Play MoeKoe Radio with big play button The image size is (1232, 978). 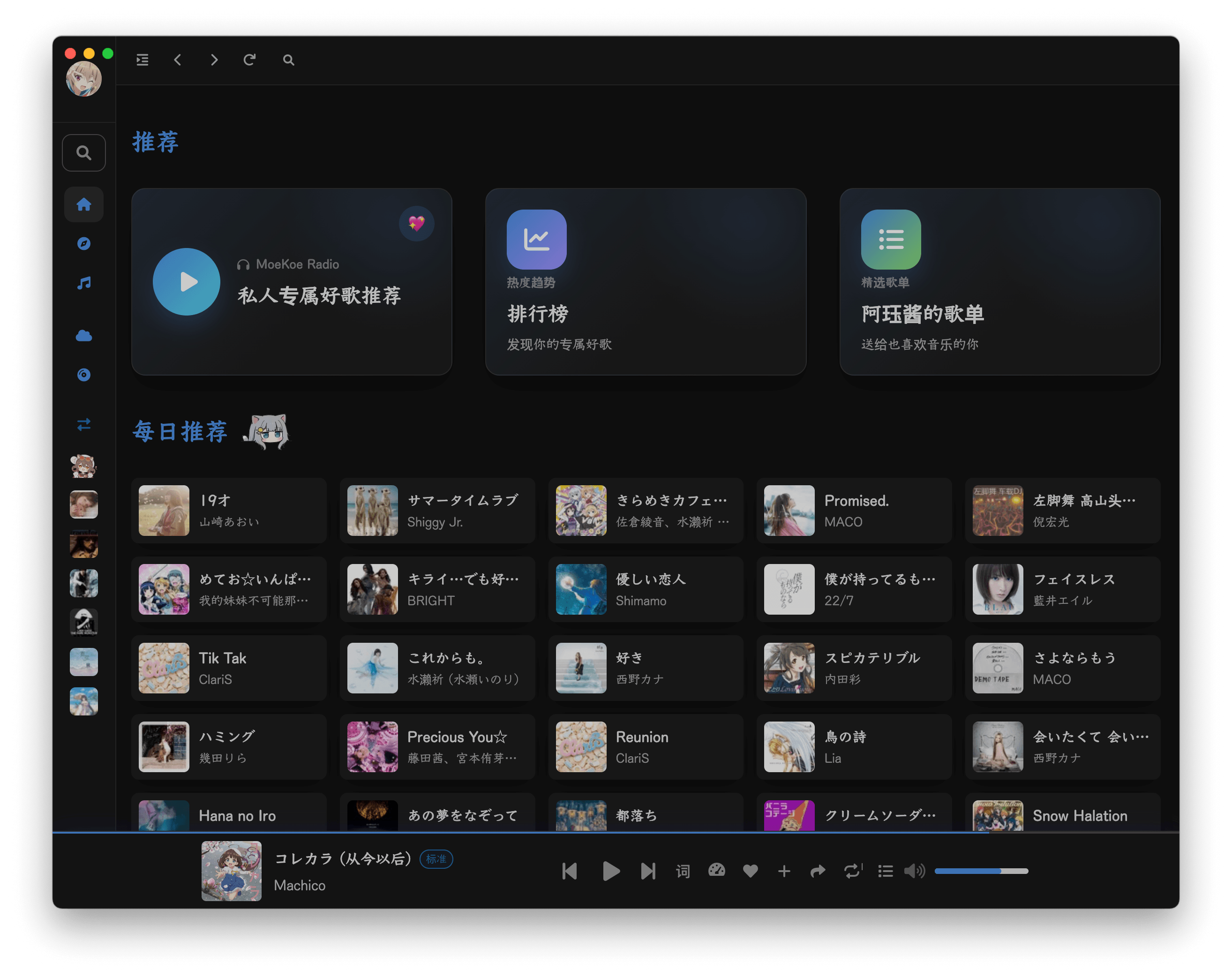click(x=186, y=282)
